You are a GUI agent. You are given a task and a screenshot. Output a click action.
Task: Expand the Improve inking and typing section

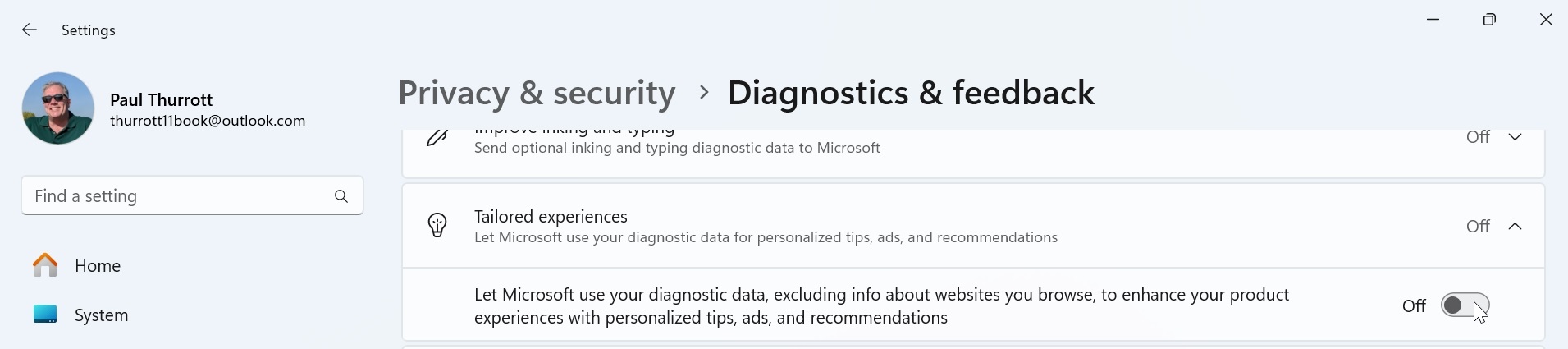pos(1515,137)
